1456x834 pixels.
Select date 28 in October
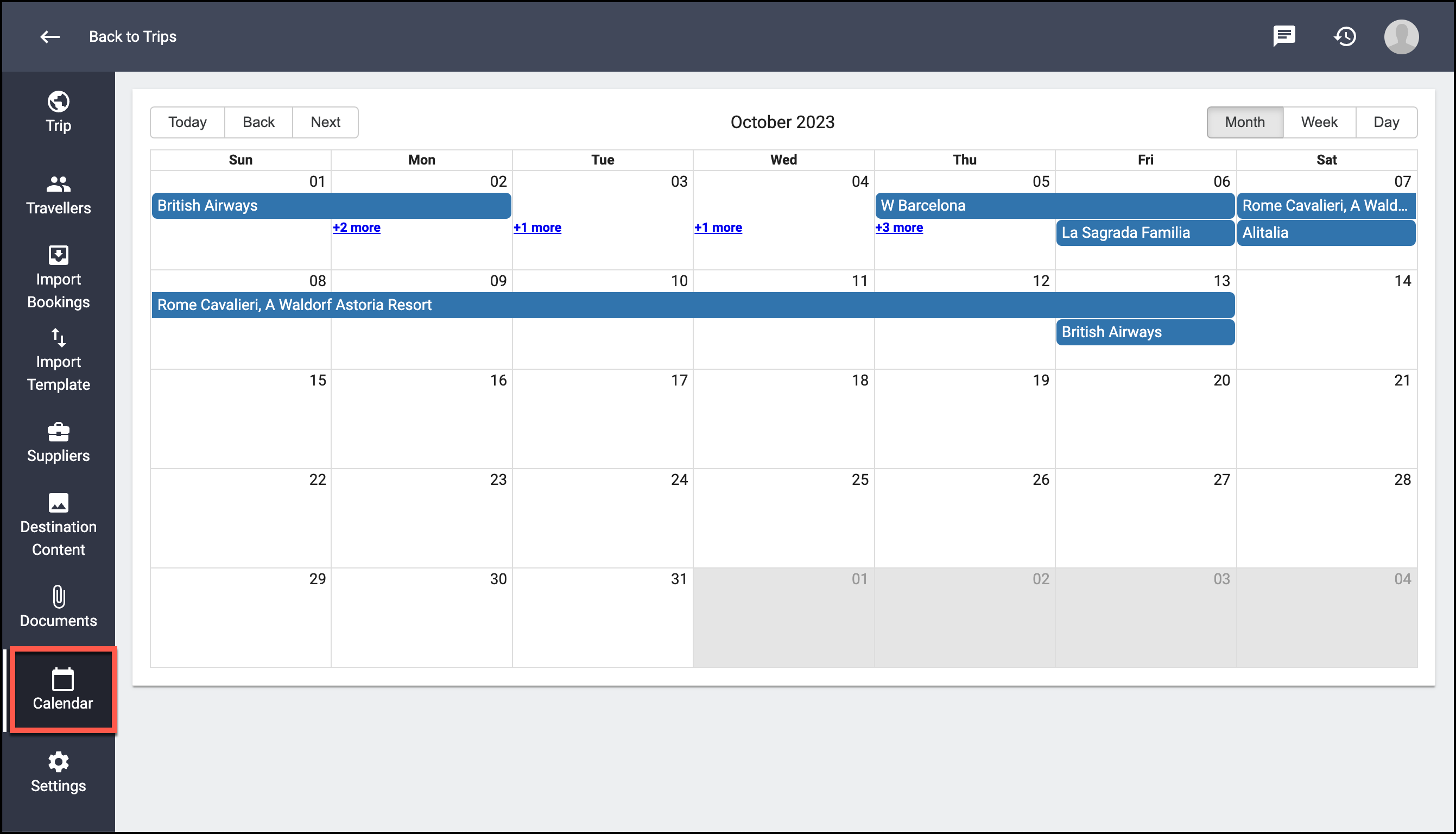[x=1403, y=479]
